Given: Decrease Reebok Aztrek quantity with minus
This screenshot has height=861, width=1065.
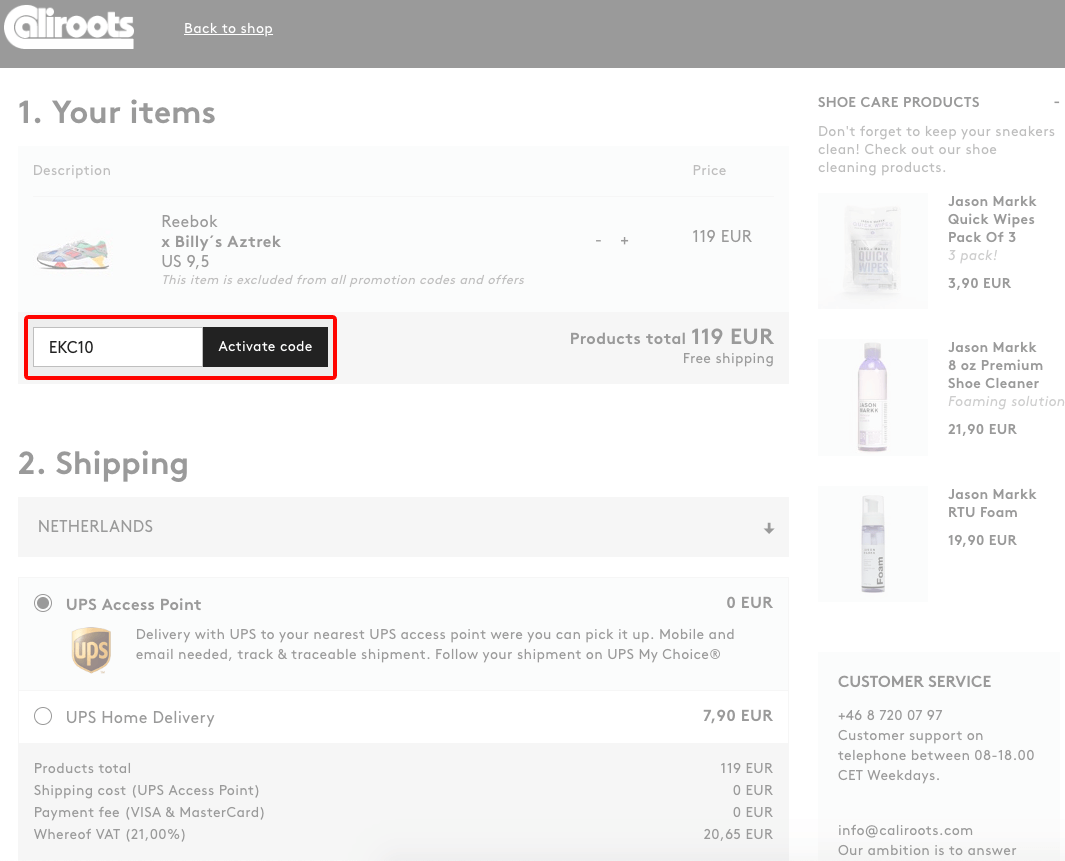Looking at the screenshot, I should pos(598,240).
